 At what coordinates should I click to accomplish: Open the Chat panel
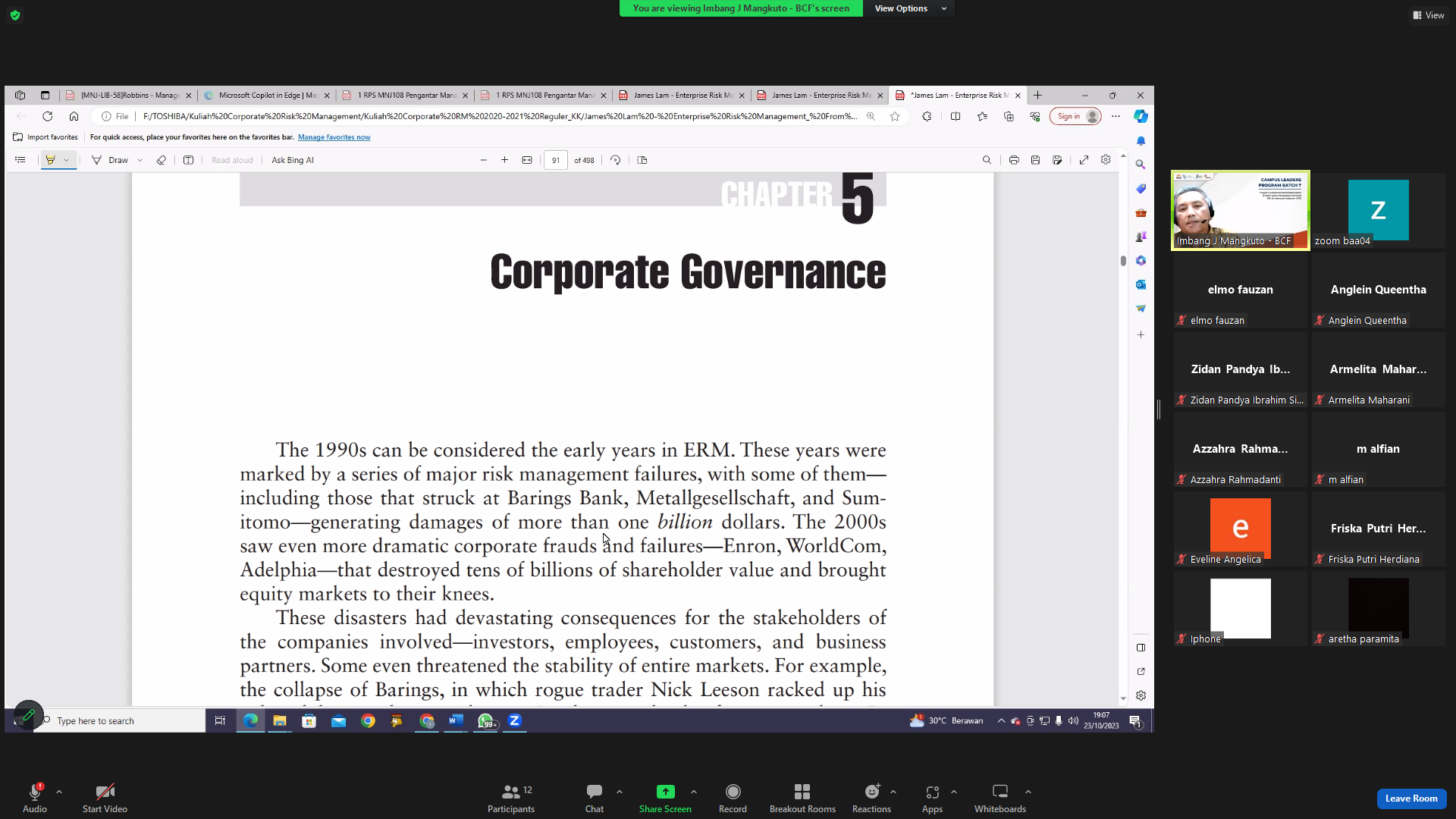point(595,798)
